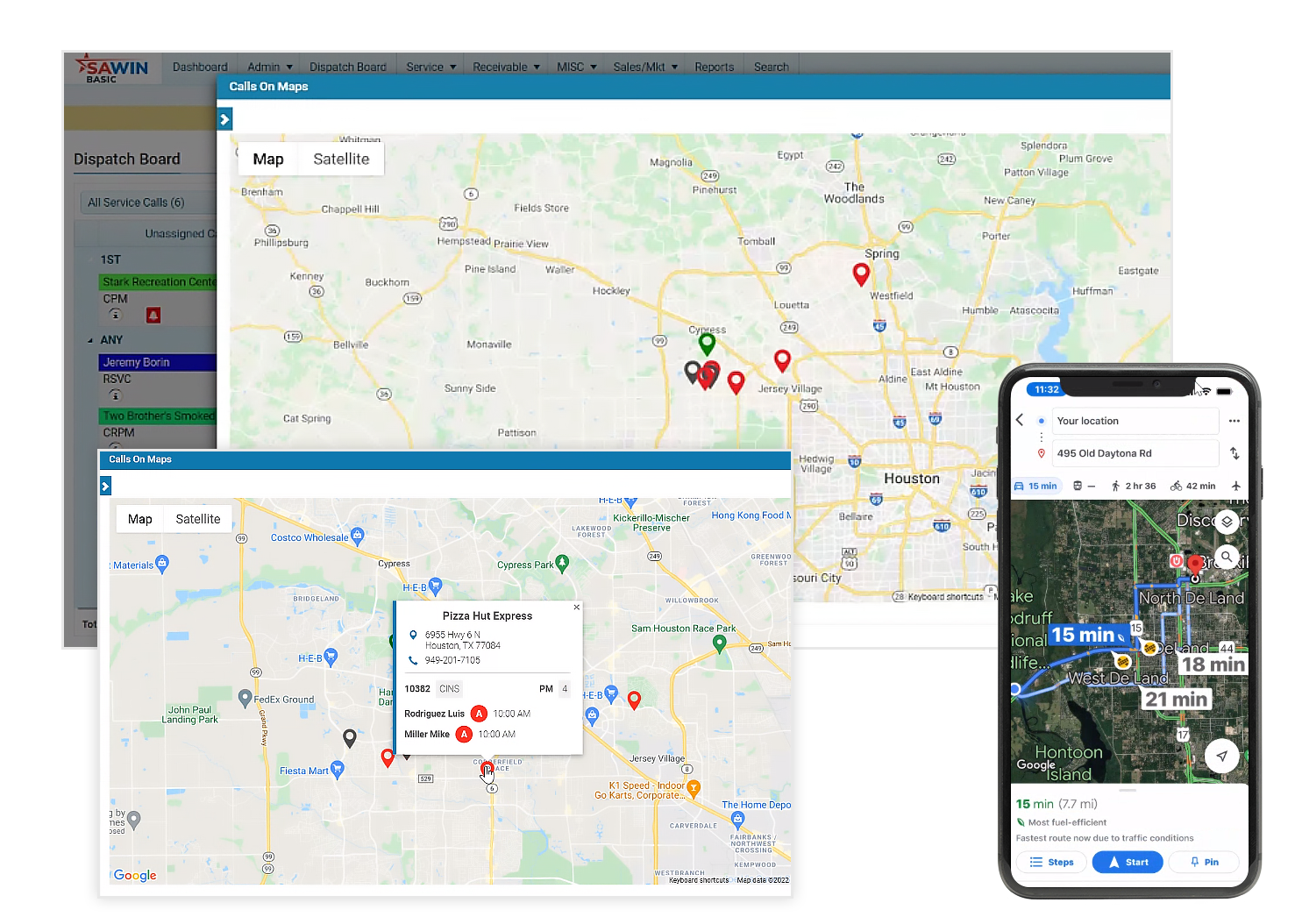Tap the recenter location arrow button on phone
The image size is (1302, 924).
pos(1221,756)
